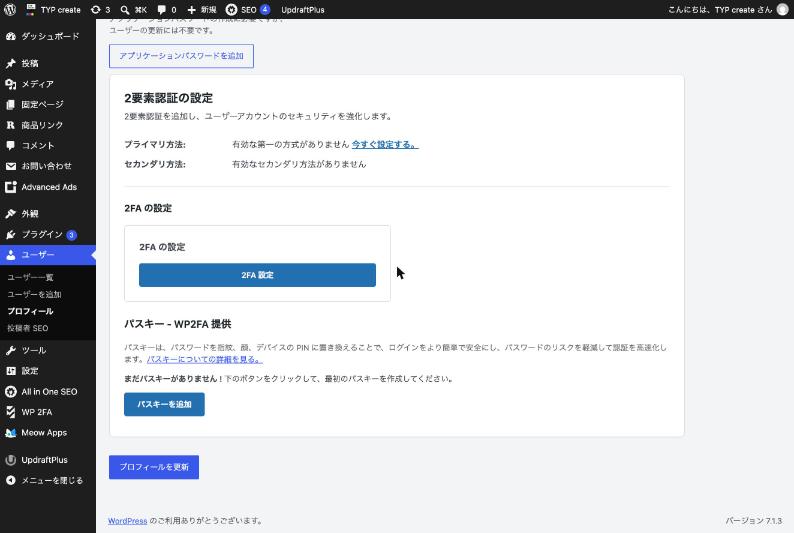Open the search magnifier icon in the admin bar
The image size is (794, 533).
point(125,10)
